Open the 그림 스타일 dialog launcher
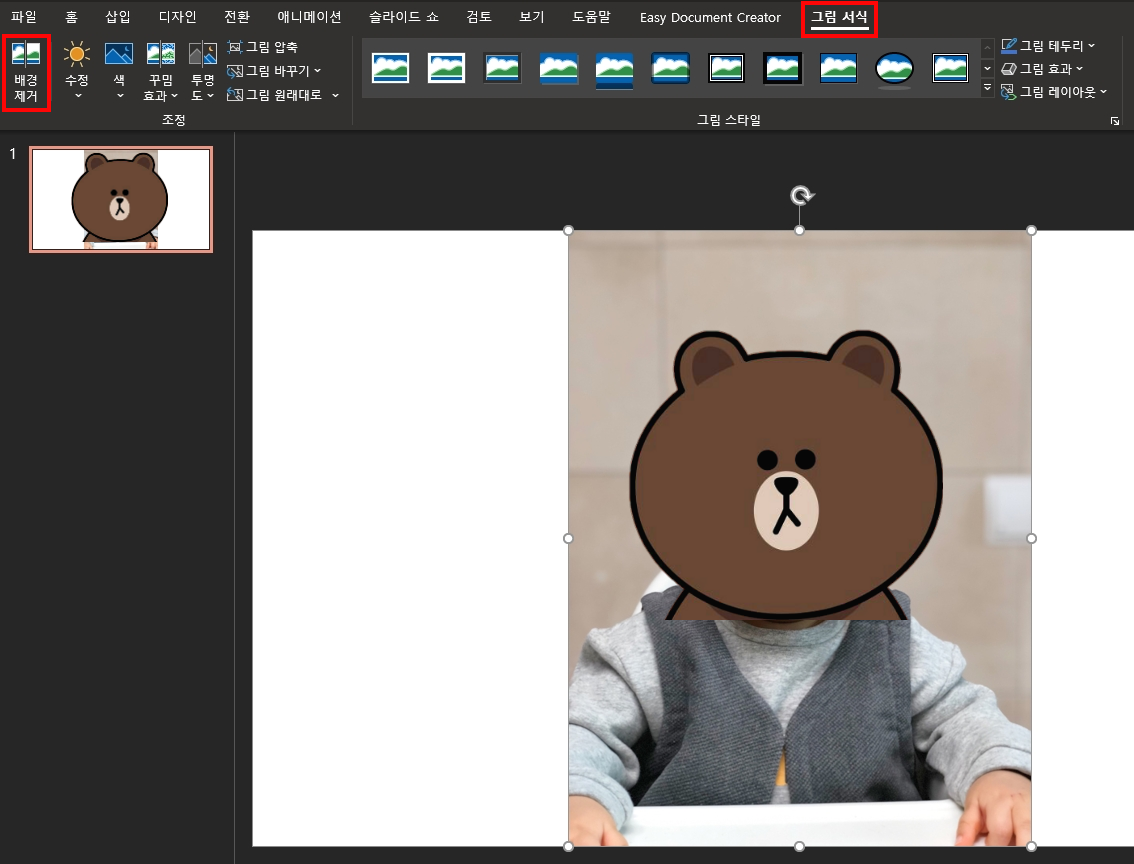Viewport: 1134px width, 864px height. point(1115,121)
